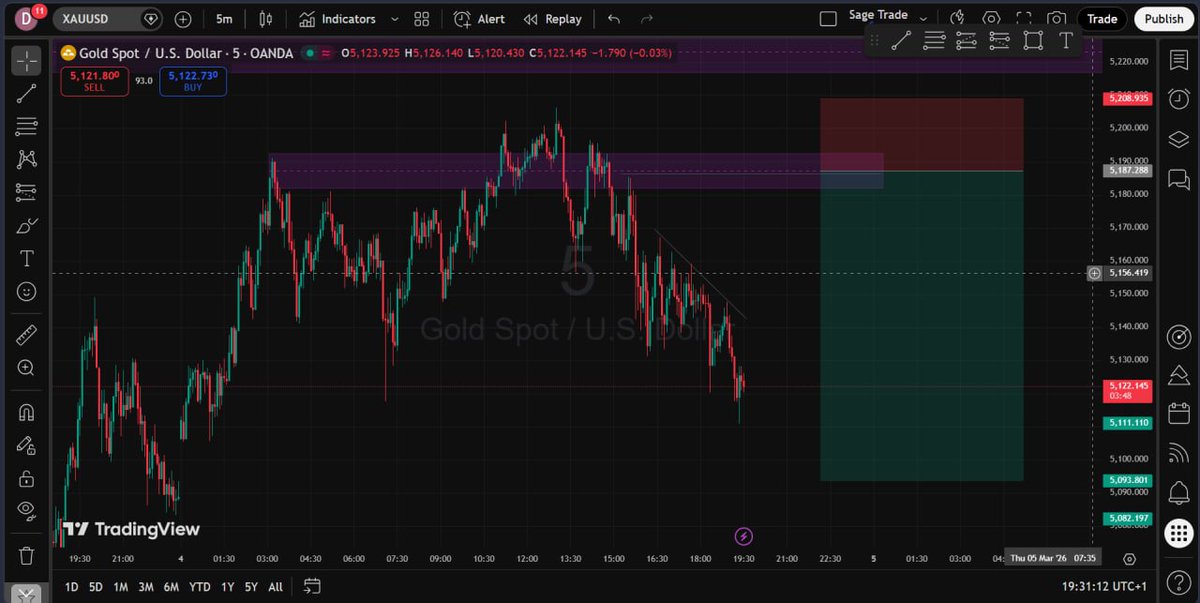Image resolution: width=1200 pixels, height=603 pixels.
Task: Click the Trade button
Action: pos(1102,19)
